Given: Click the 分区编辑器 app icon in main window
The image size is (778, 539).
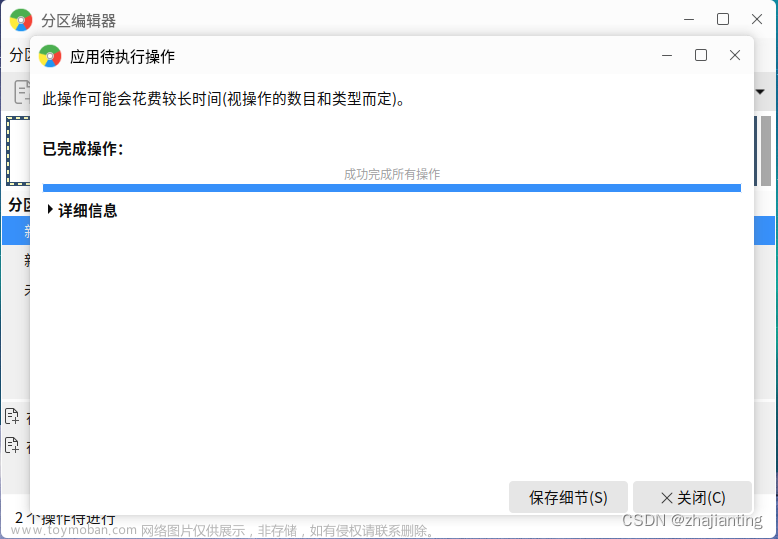Looking at the screenshot, I should 21,20.
